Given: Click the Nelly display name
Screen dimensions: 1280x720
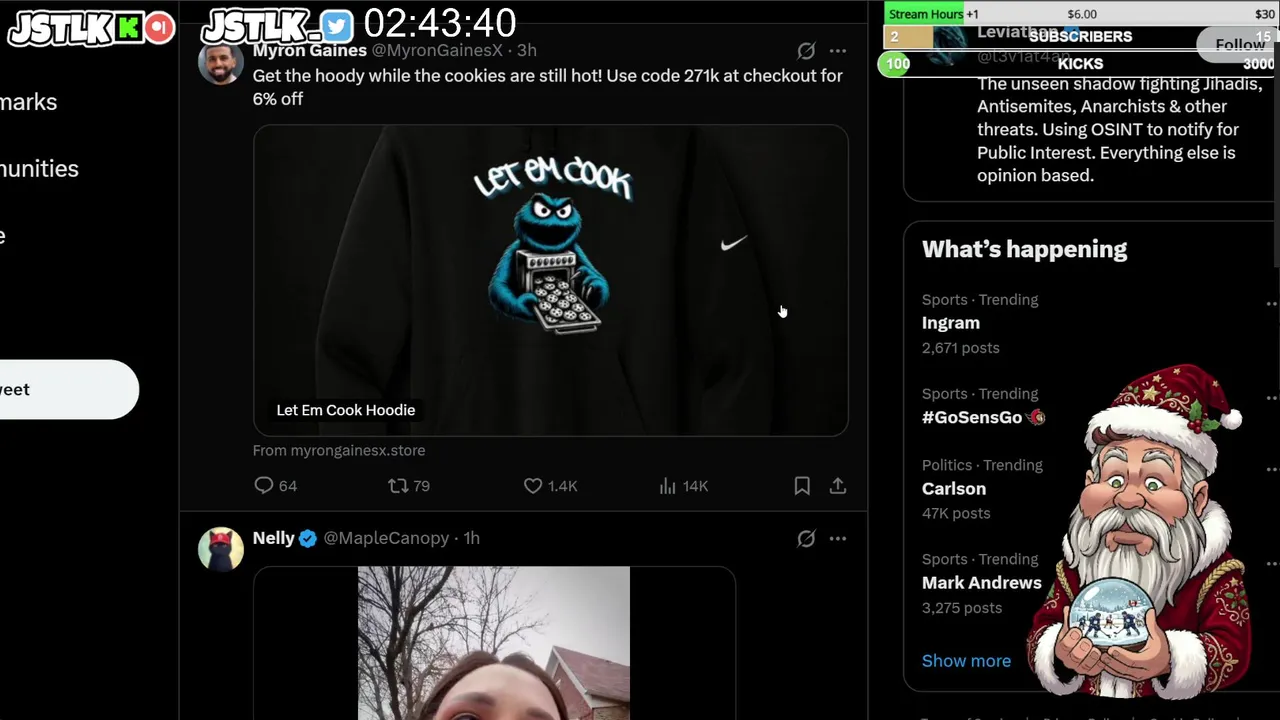Looking at the screenshot, I should tap(273, 538).
